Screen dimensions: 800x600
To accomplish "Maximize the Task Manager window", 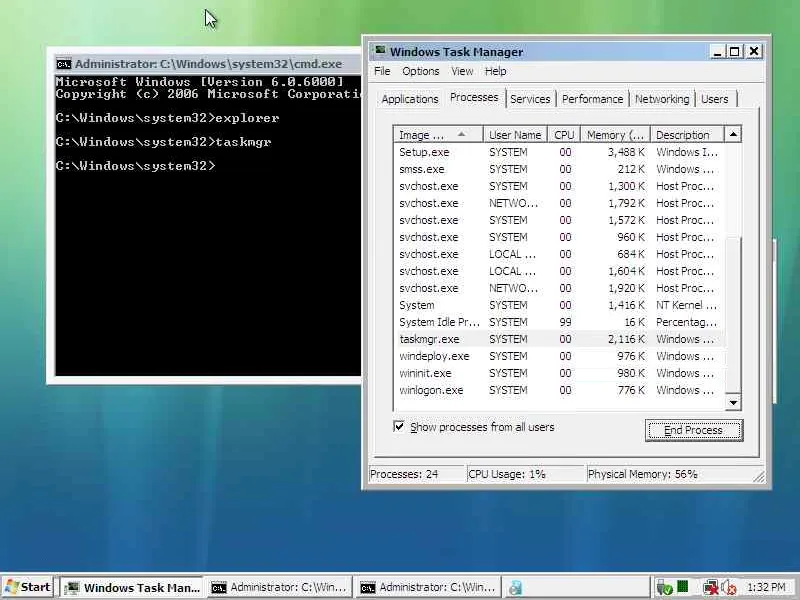I will (x=735, y=52).
